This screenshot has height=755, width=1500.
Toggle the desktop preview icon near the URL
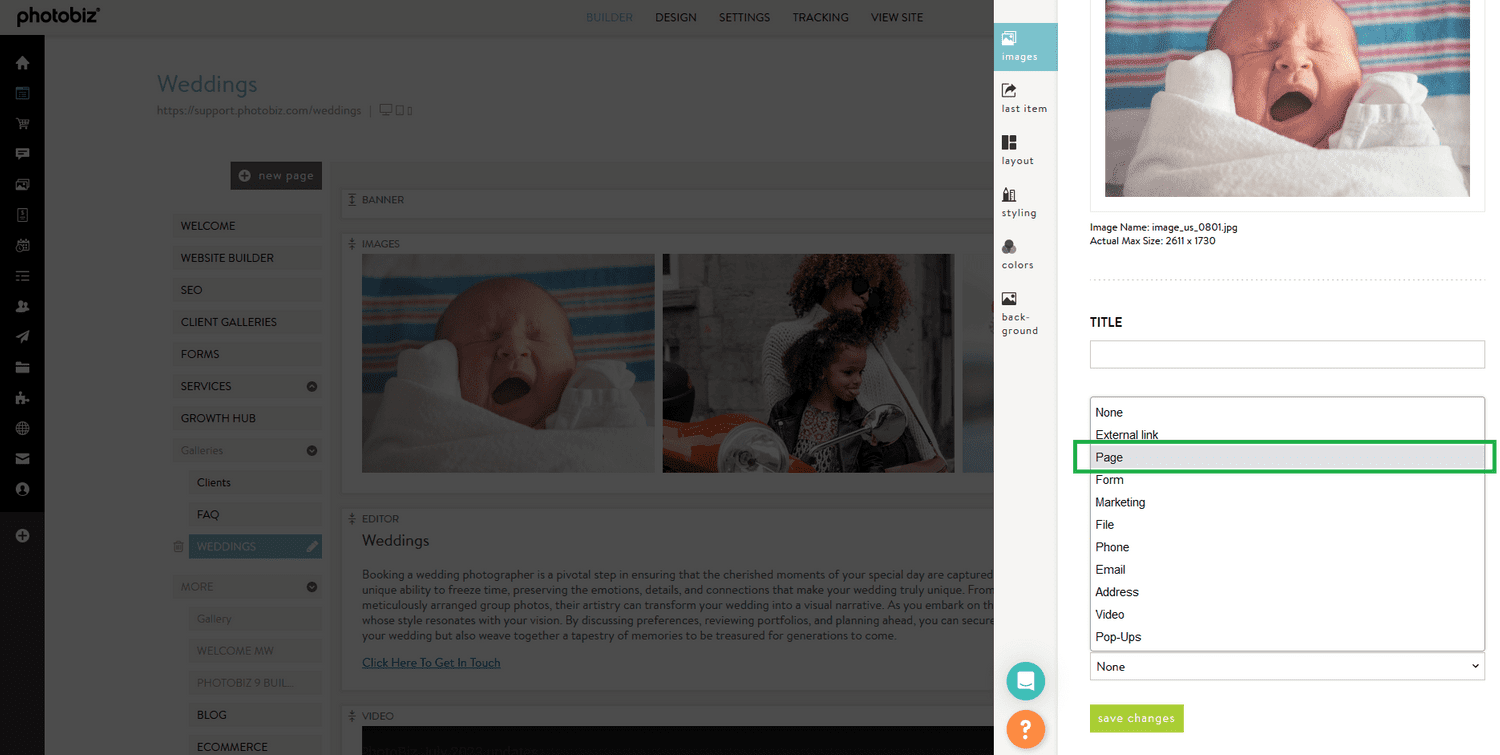tap(385, 110)
